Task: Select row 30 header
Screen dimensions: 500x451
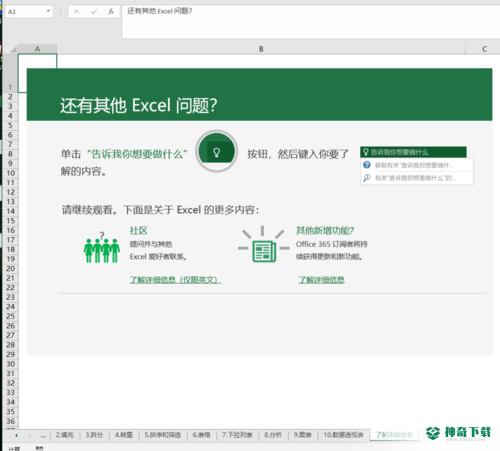Action: (10, 364)
